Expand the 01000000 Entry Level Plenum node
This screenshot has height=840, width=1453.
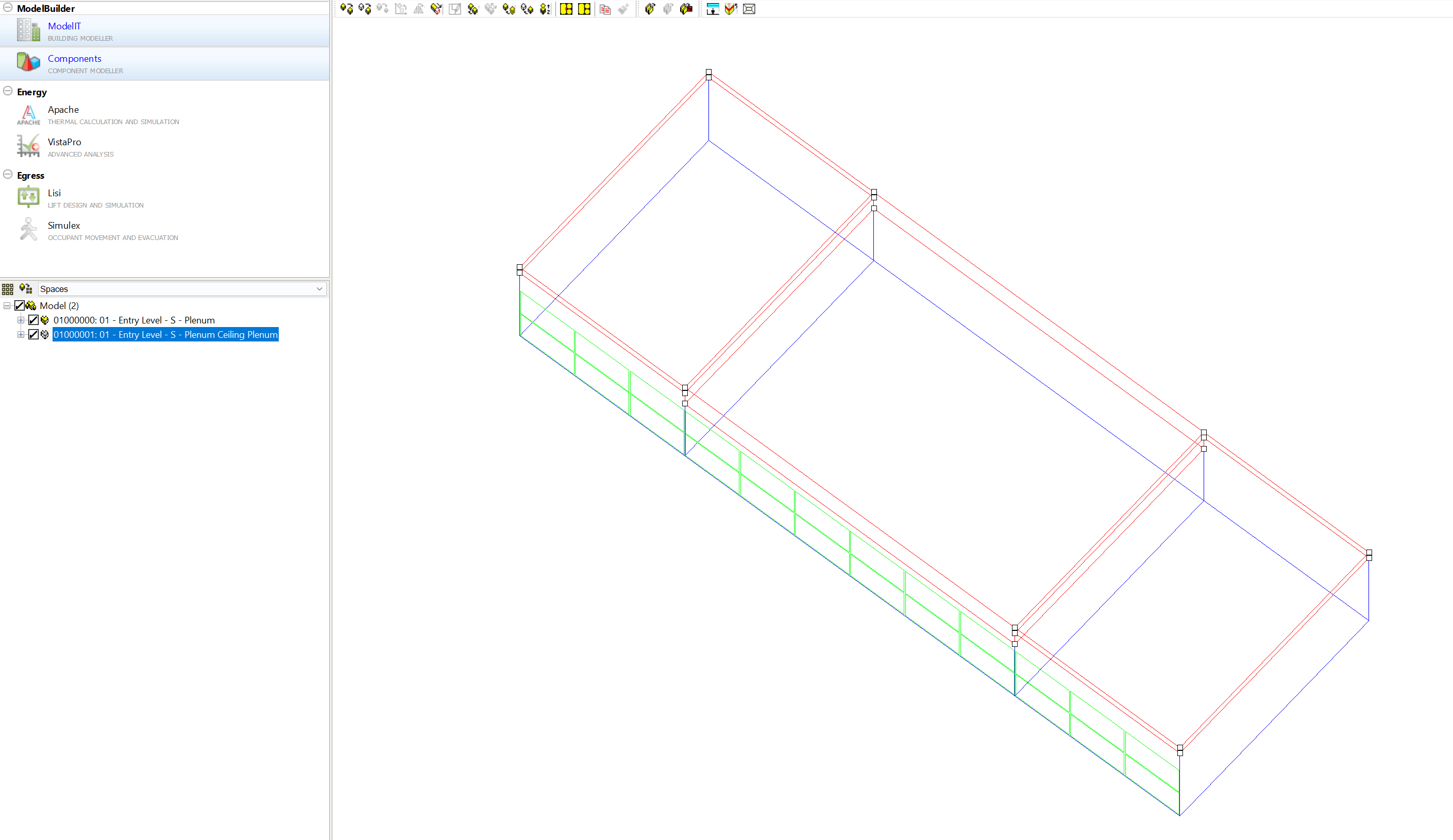click(21, 320)
